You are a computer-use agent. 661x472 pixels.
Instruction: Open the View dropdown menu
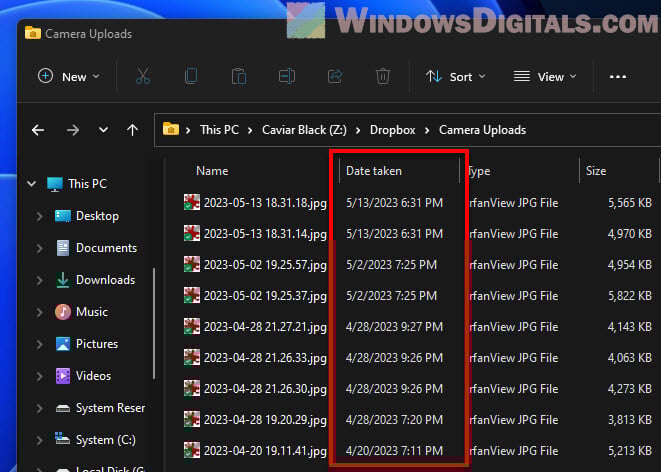pyautogui.click(x=545, y=77)
